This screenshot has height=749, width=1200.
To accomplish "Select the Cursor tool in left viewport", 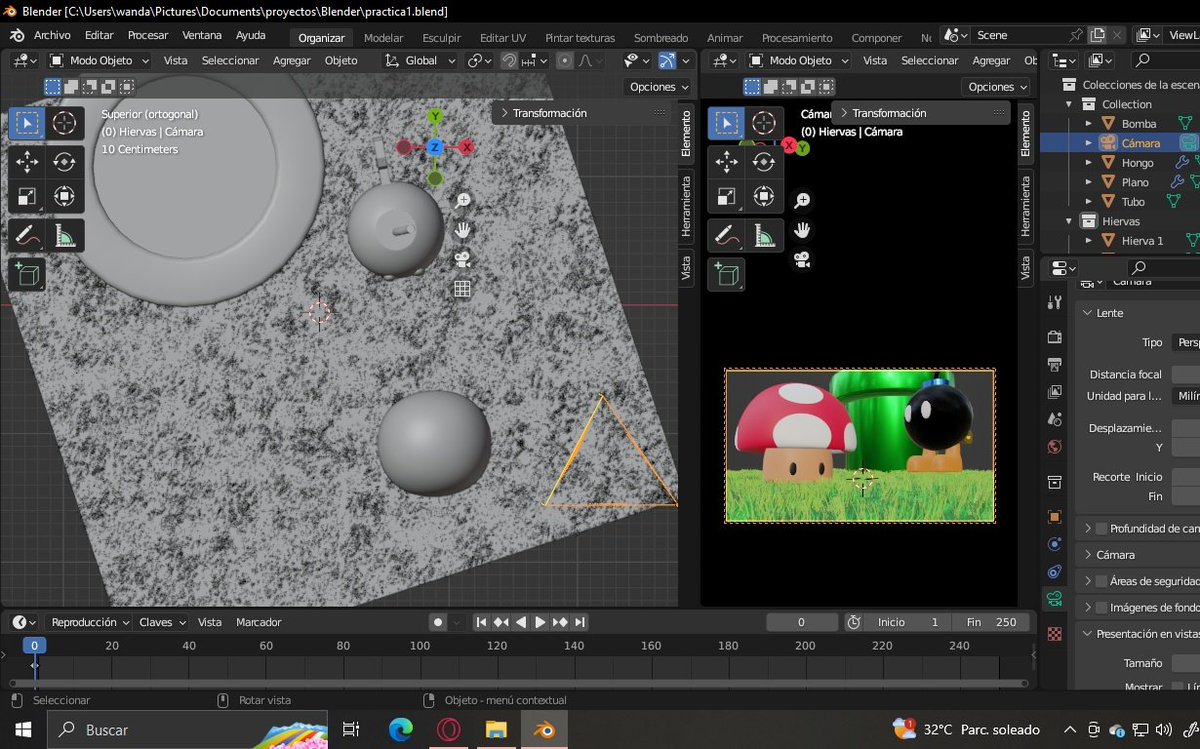I will tap(65, 124).
